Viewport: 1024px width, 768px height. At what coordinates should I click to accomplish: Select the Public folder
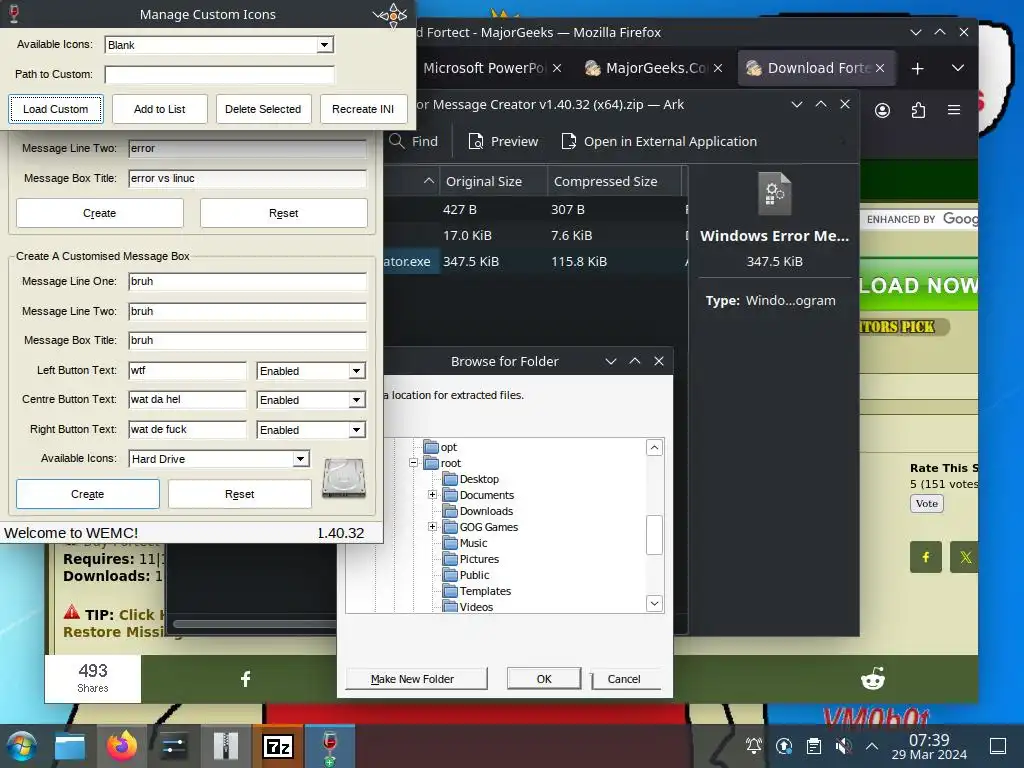click(x=474, y=575)
